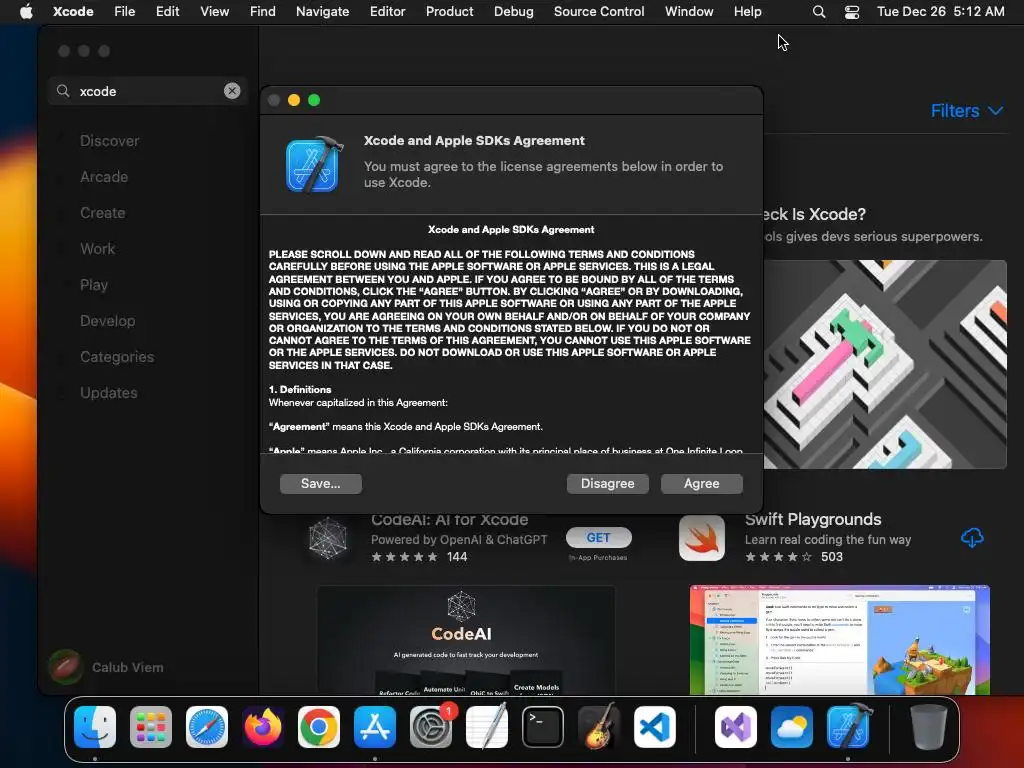1024x768 pixels.
Task: Open the Editor menu
Action: click(387, 11)
